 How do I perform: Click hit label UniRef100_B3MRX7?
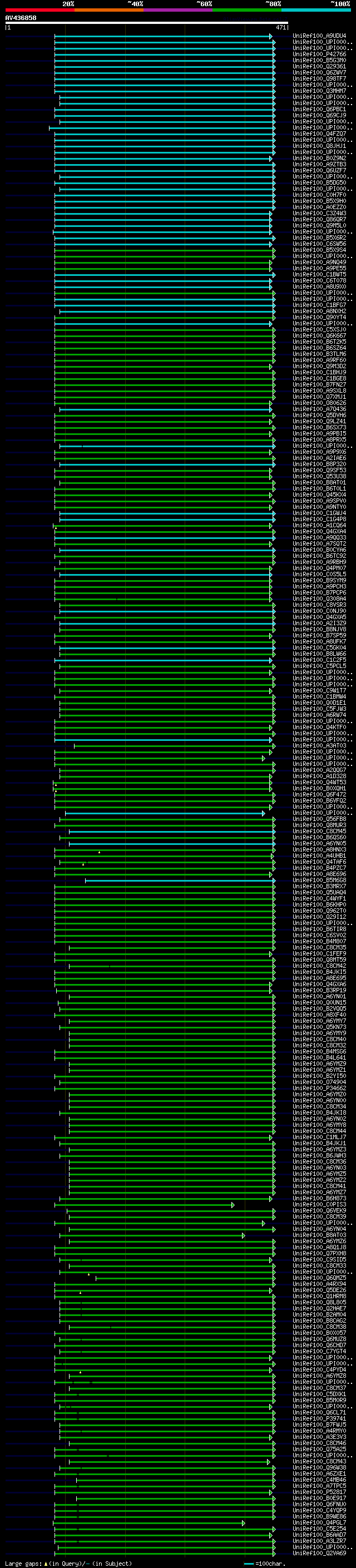[319, 886]
